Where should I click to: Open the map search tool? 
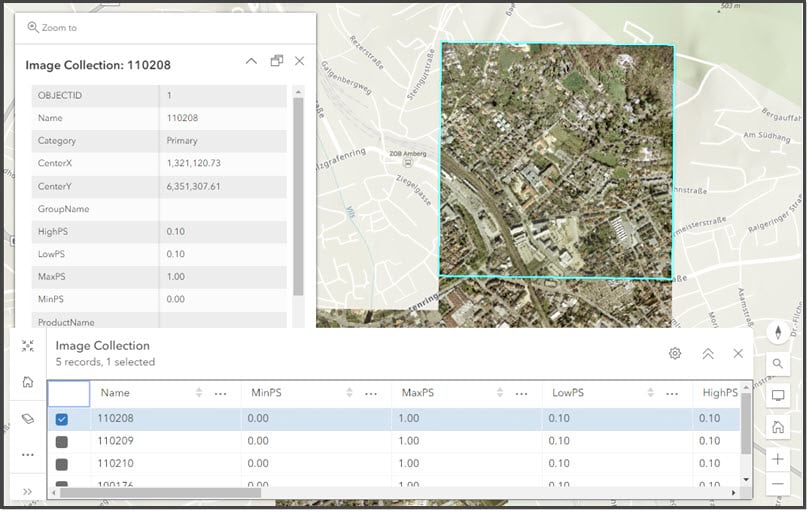(x=778, y=364)
